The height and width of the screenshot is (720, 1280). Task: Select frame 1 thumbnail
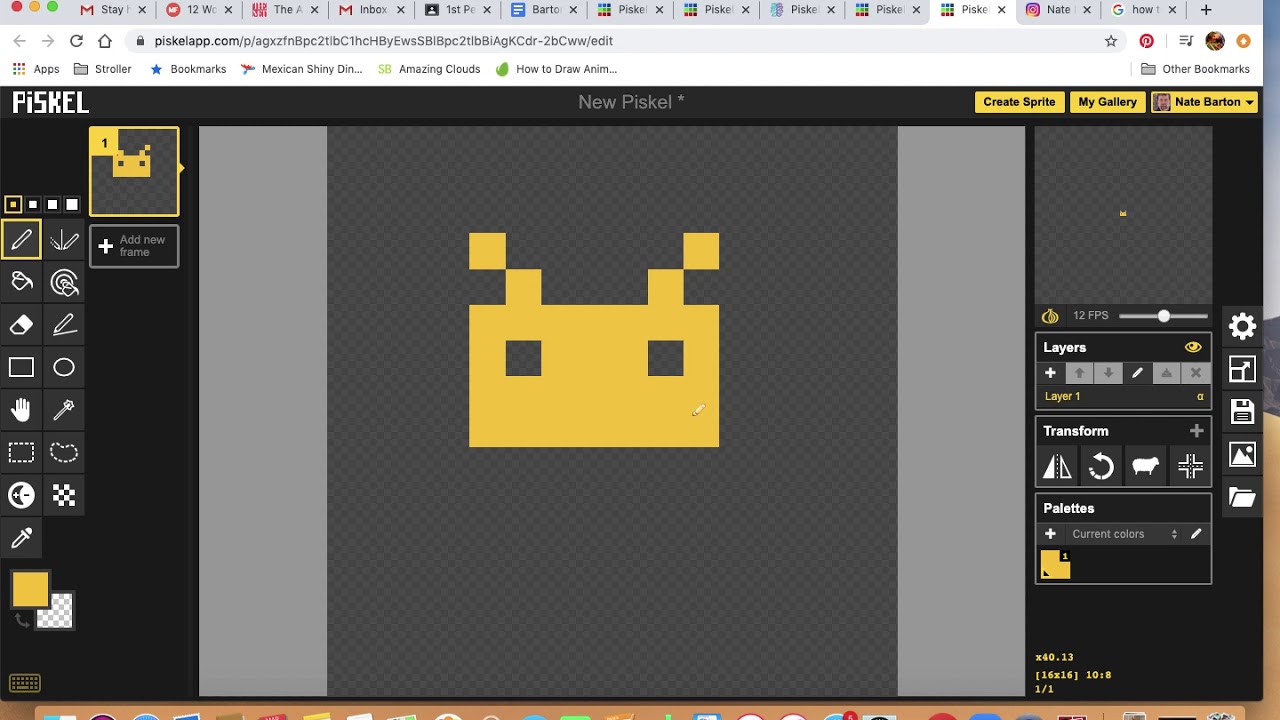(x=134, y=171)
